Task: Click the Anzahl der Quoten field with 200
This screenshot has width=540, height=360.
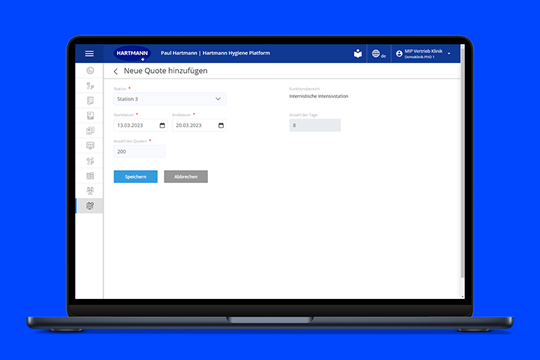Action: point(139,152)
